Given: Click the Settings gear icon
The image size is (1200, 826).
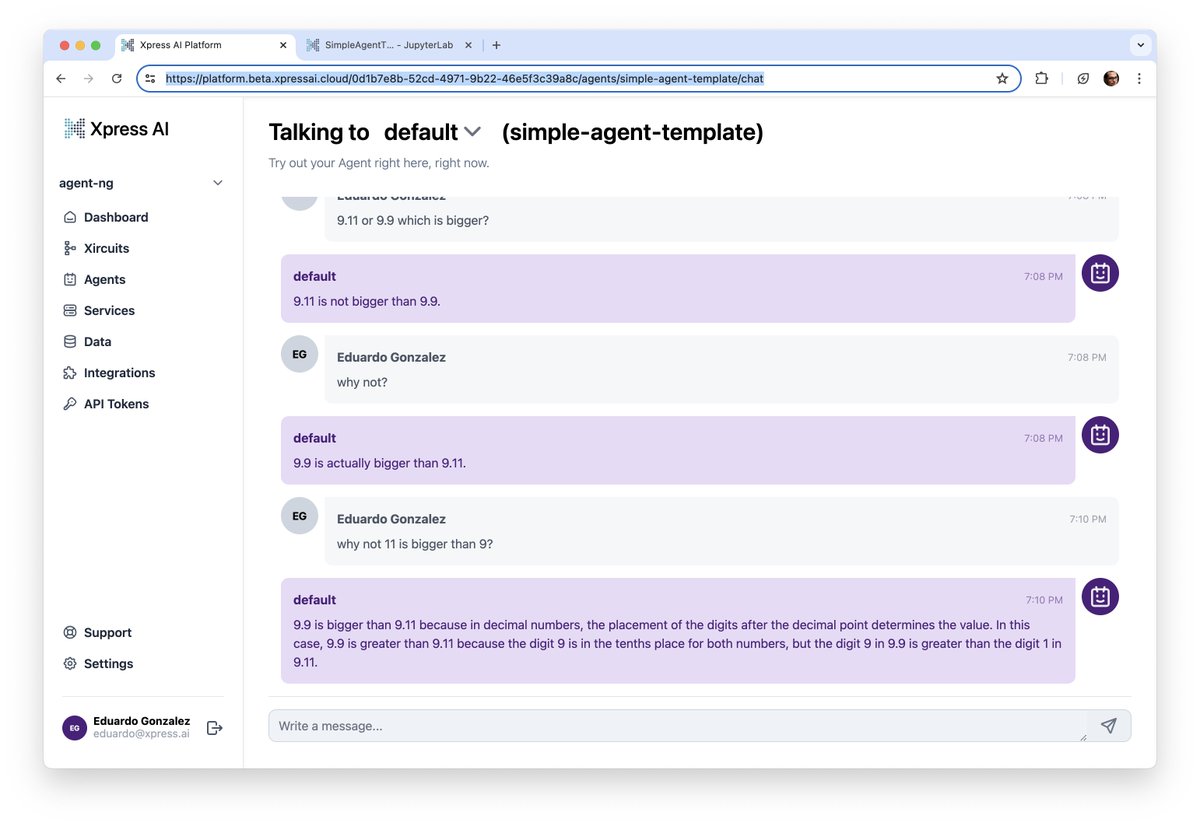Looking at the screenshot, I should pyautogui.click(x=70, y=663).
